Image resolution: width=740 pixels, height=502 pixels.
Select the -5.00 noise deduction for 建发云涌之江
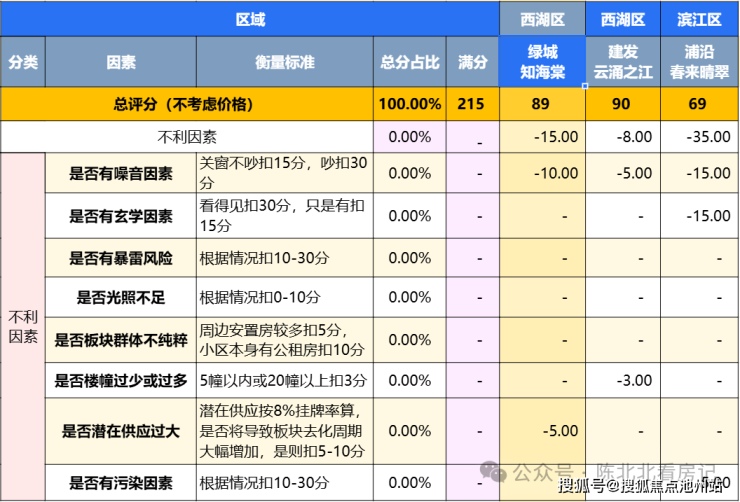pos(623,173)
